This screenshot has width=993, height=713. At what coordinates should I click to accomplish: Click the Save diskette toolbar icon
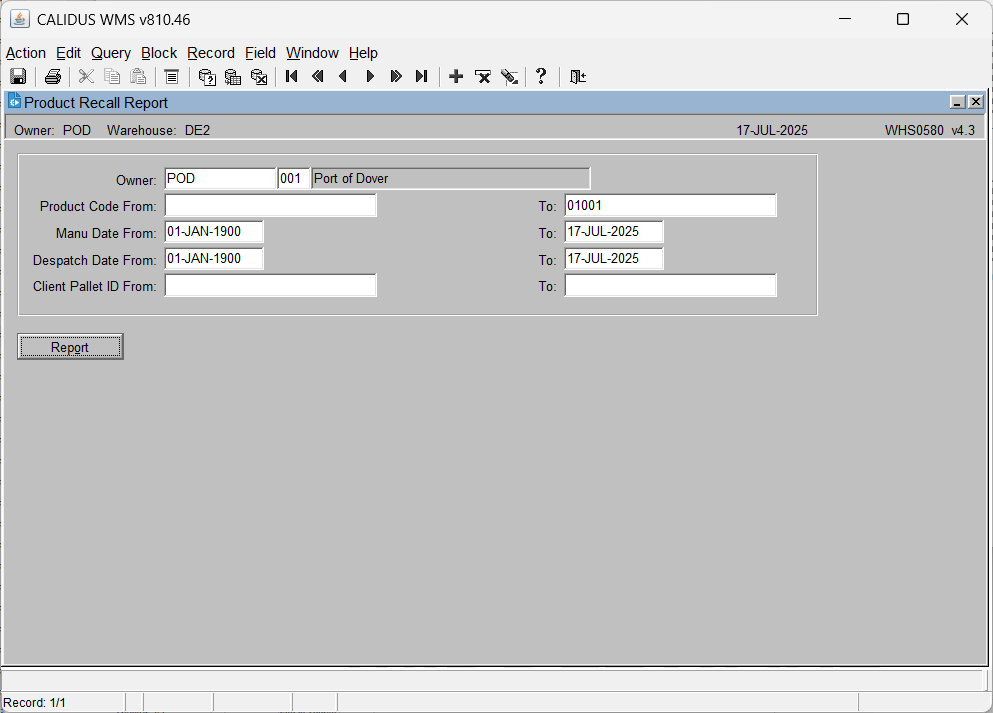[18, 77]
